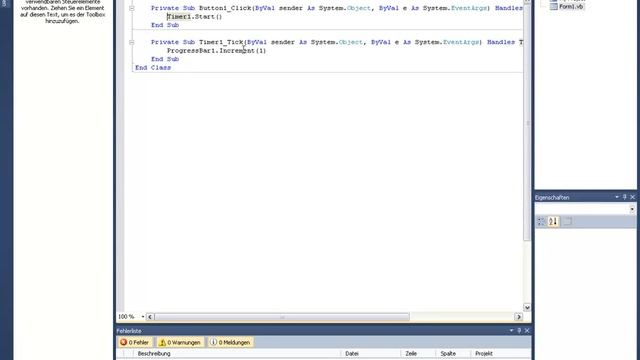Close the Eigenschaften panel
Screen dimensions: 640x360
click(x=633, y=197)
